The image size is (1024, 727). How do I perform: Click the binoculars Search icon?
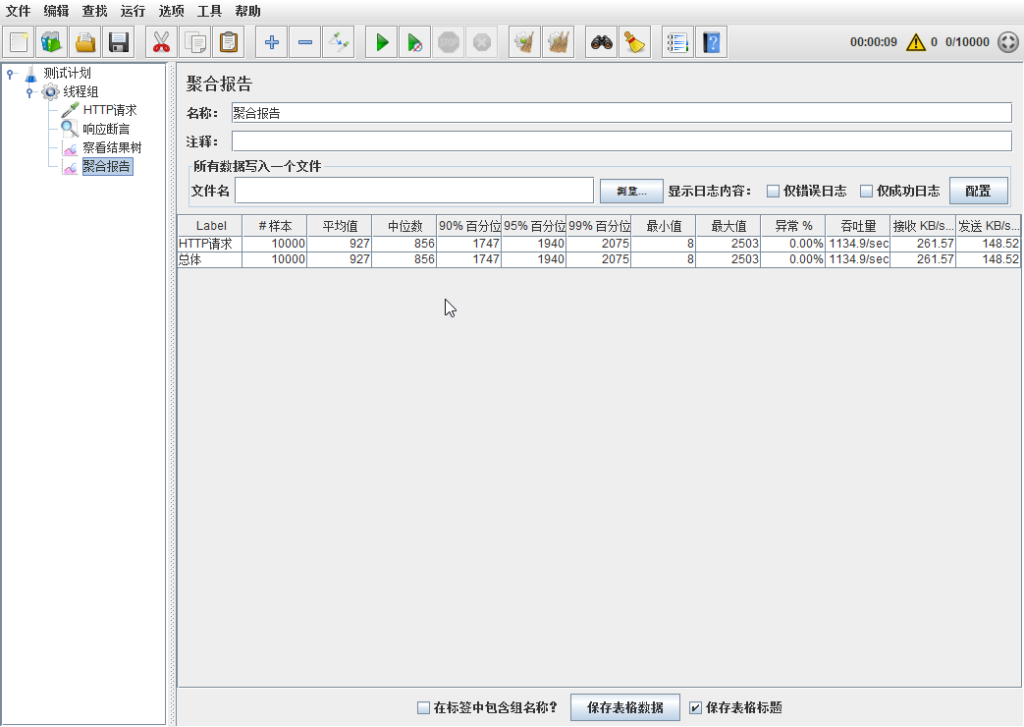pyautogui.click(x=600, y=43)
